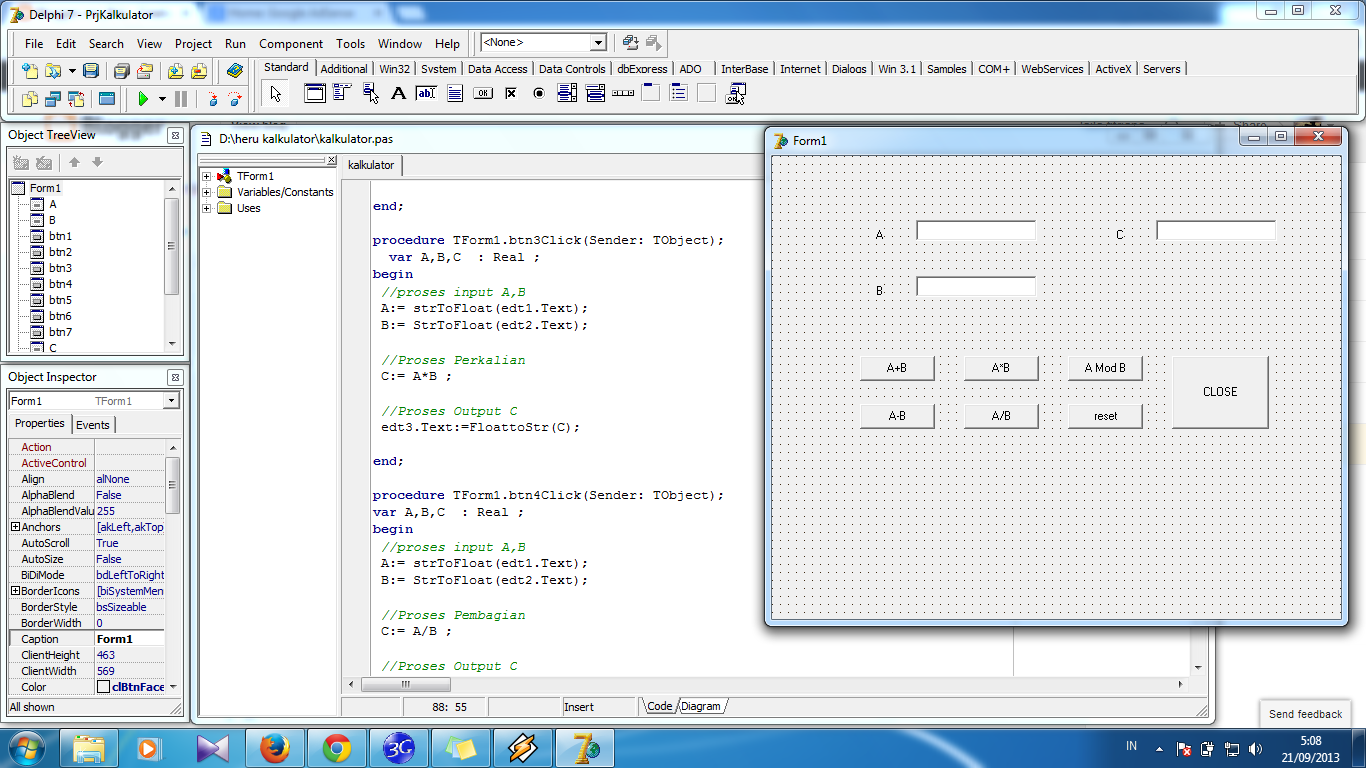Pick the Edit component from the palette
Screen dimensions: 1366x768
coord(427,94)
